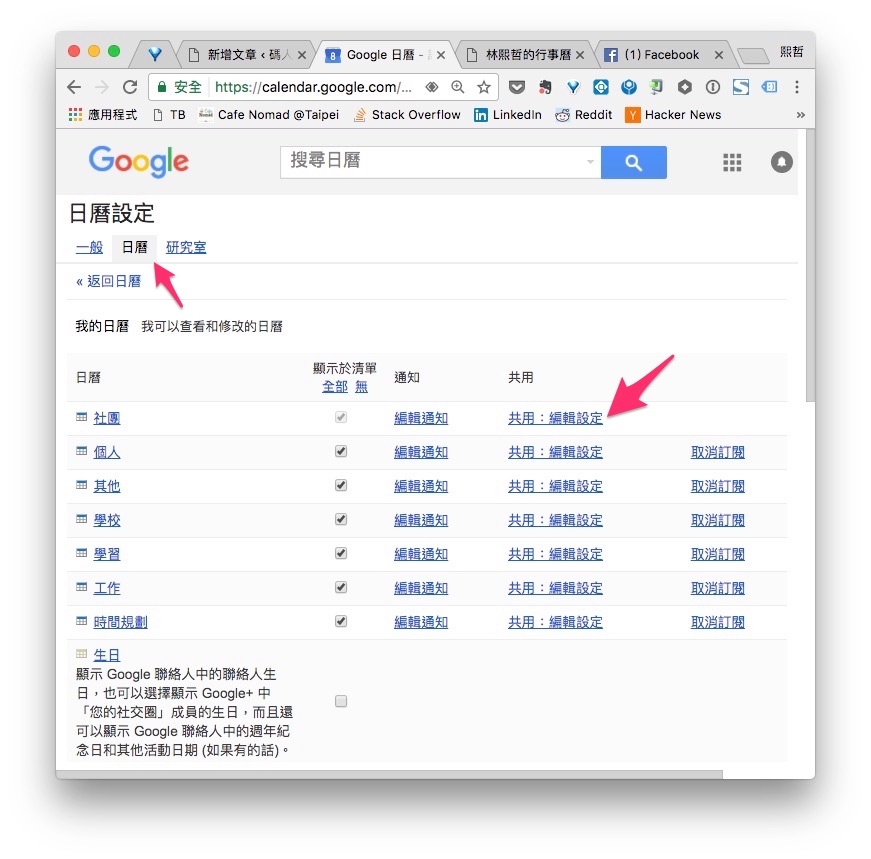Open Stack Overflow bookmark
The width and height of the screenshot is (871, 859).
(407, 115)
